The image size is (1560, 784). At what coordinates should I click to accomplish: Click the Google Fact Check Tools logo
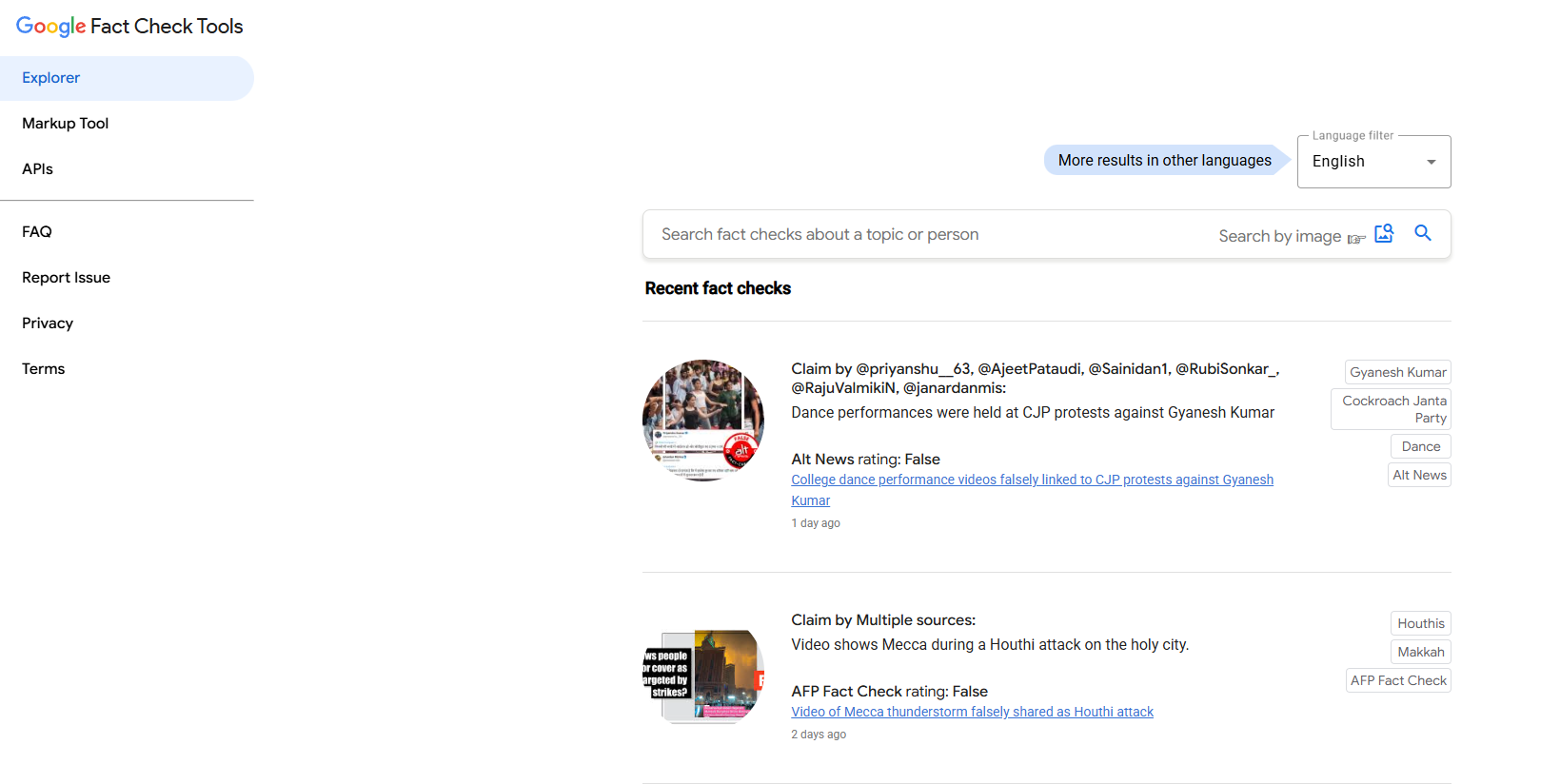click(x=129, y=27)
